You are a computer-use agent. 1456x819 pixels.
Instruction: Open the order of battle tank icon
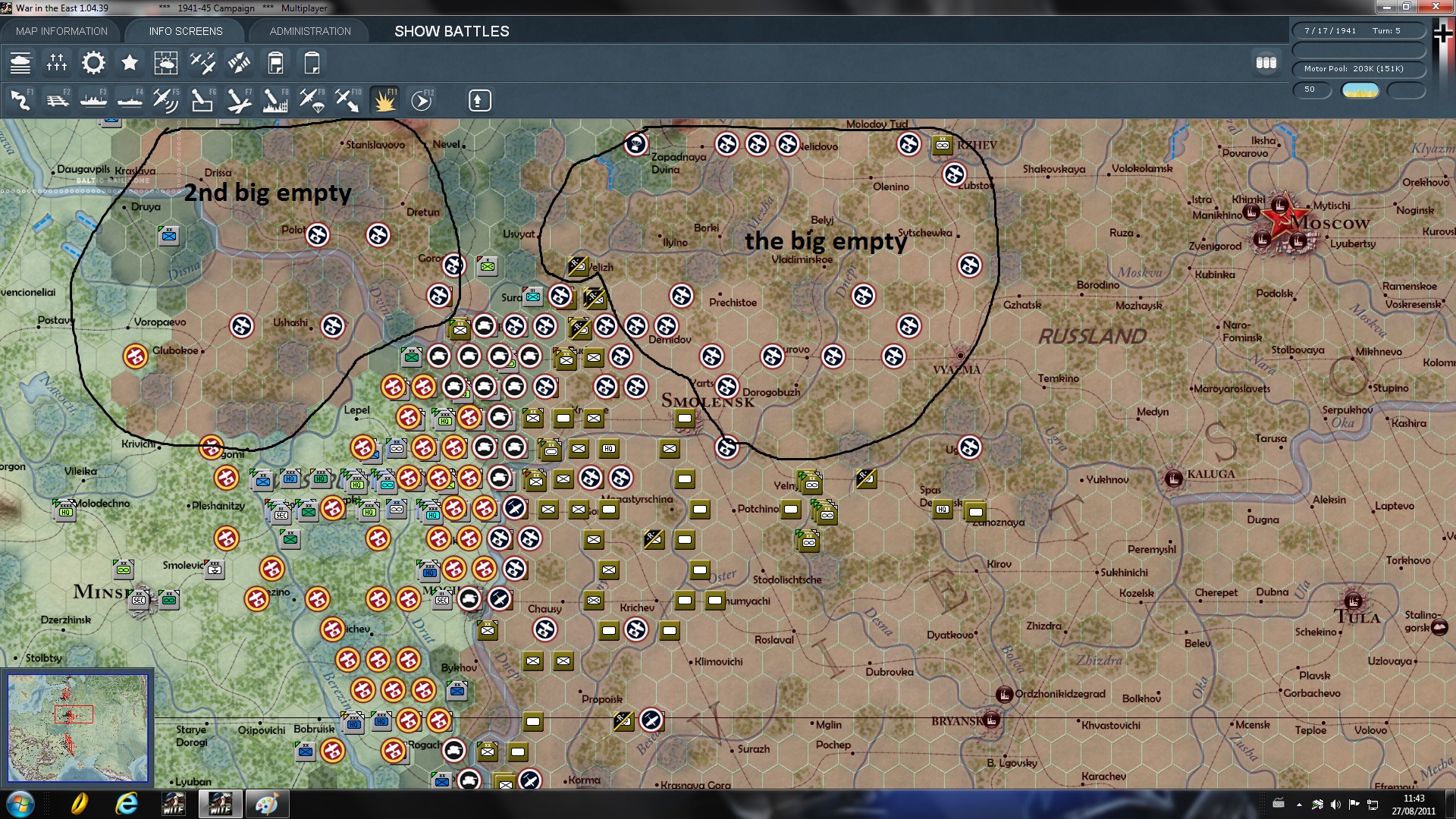[20, 63]
